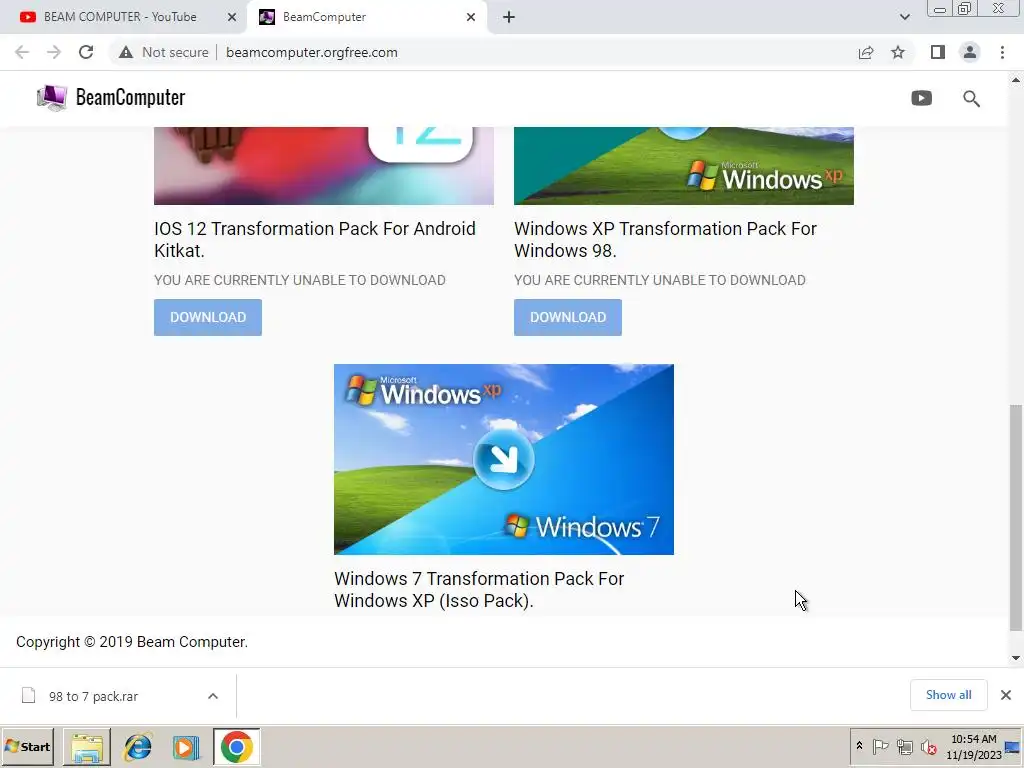The image size is (1024, 768).
Task: Click the browser forward arrow
Action: click(x=54, y=52)
